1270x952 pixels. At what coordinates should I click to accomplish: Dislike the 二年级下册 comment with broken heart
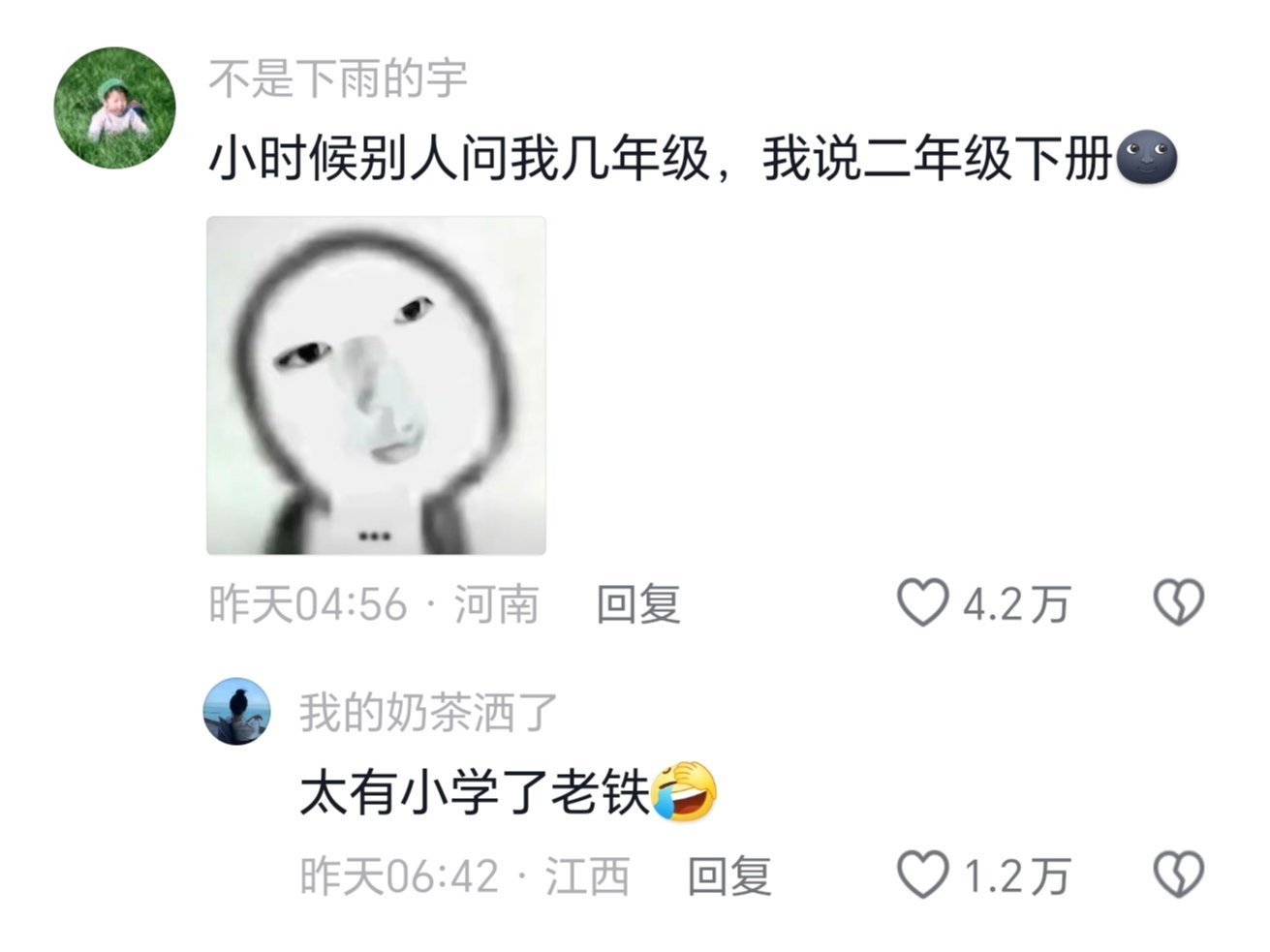click(x=1178, y=602)
